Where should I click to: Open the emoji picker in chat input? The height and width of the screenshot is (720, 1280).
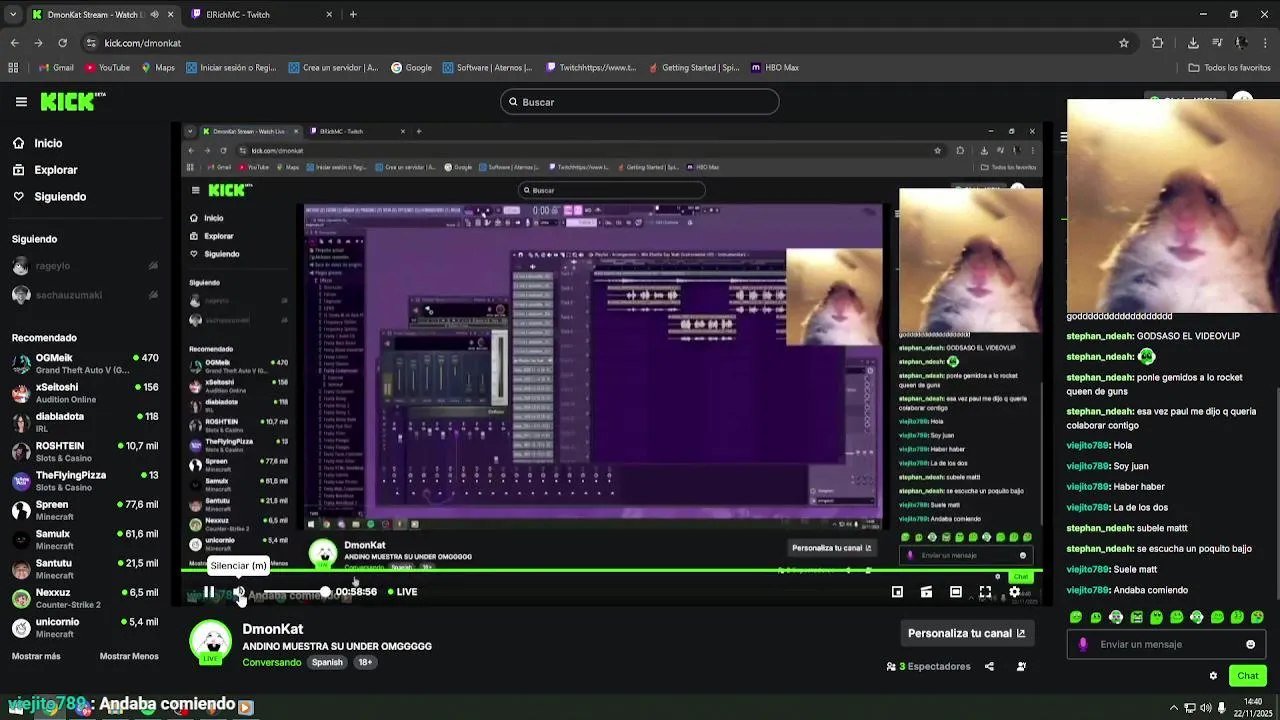point(1250,644)
